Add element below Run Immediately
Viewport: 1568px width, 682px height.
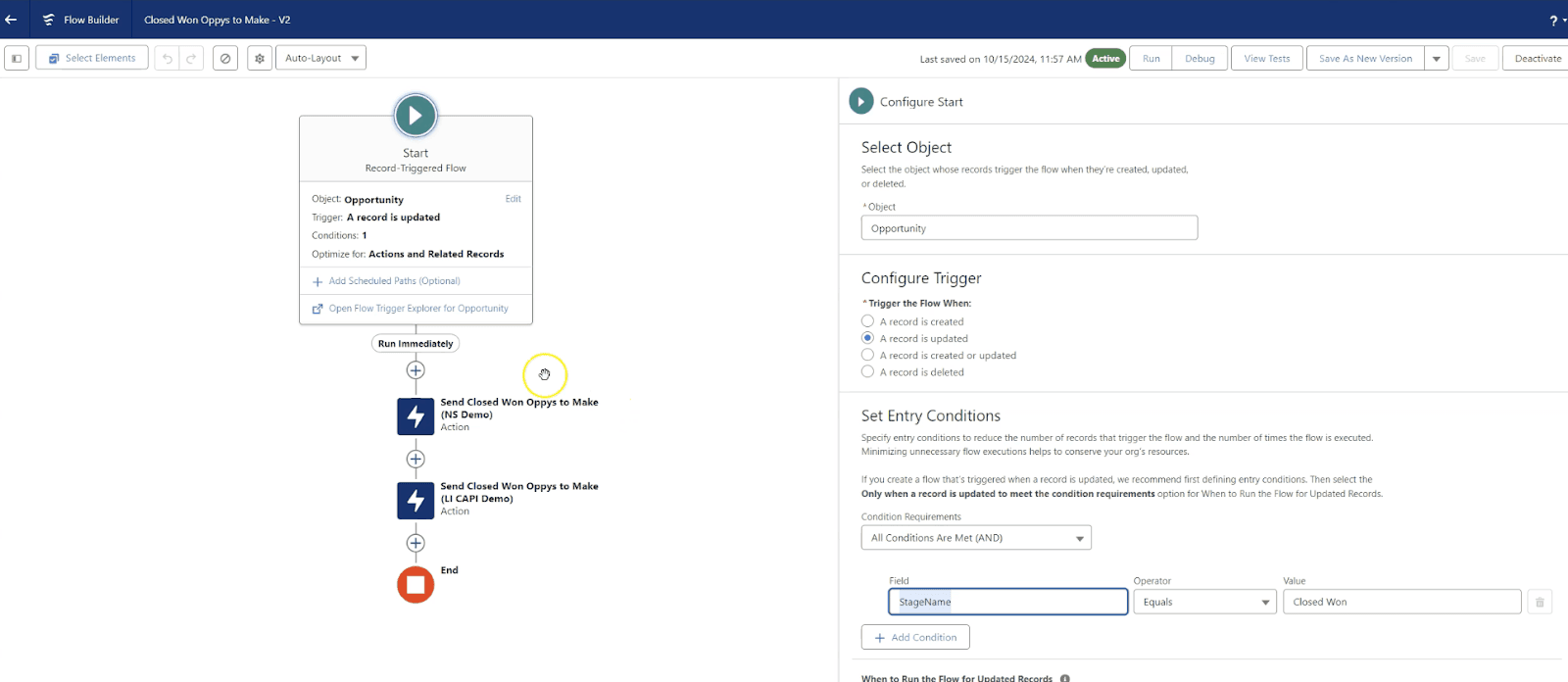coord(416,370)
